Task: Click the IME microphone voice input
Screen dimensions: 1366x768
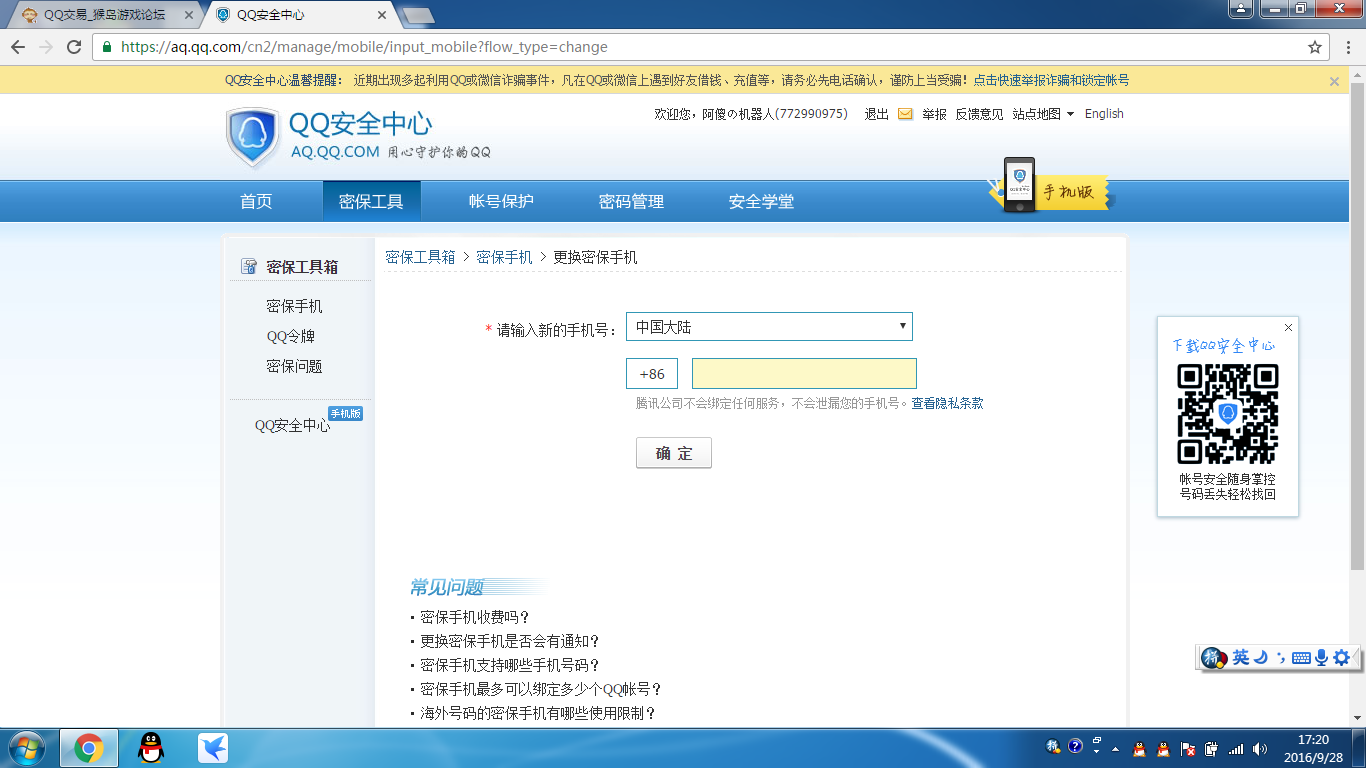Action: coord(1321,657)
